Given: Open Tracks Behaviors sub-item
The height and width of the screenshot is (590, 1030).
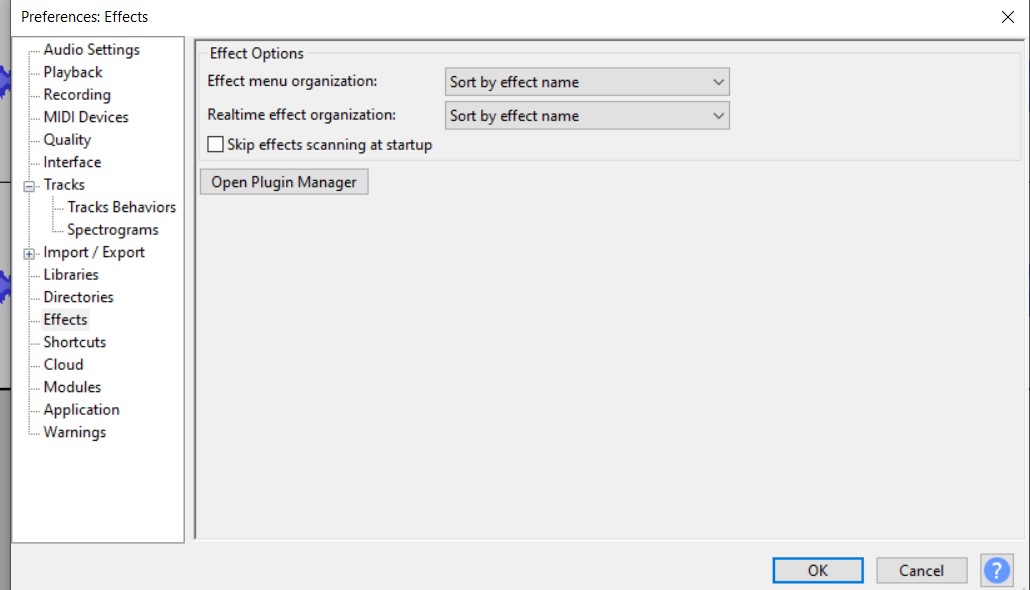Looking at the screenshot, I should [x=121, y=207].
